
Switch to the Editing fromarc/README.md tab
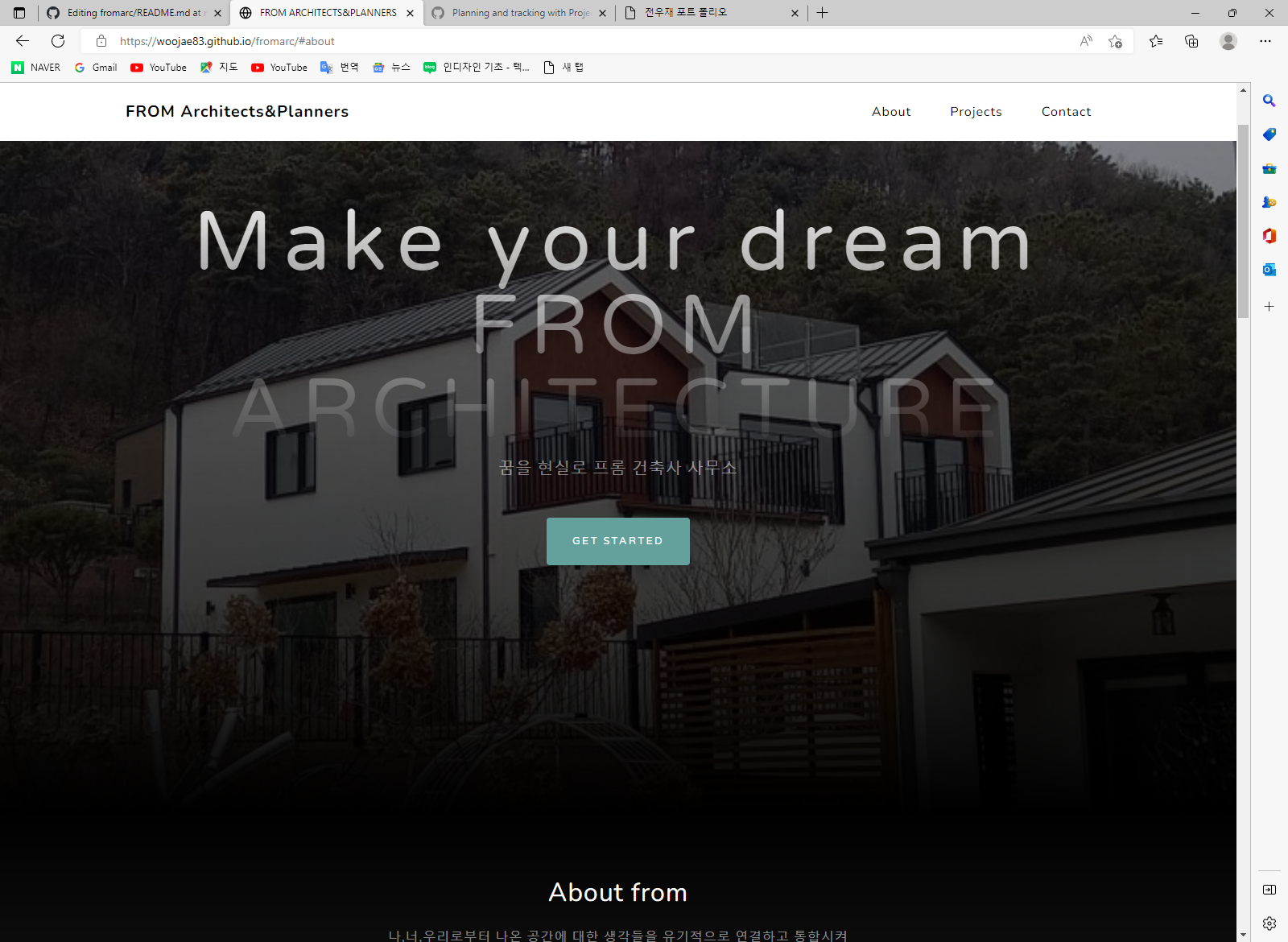tap(134, 13)
